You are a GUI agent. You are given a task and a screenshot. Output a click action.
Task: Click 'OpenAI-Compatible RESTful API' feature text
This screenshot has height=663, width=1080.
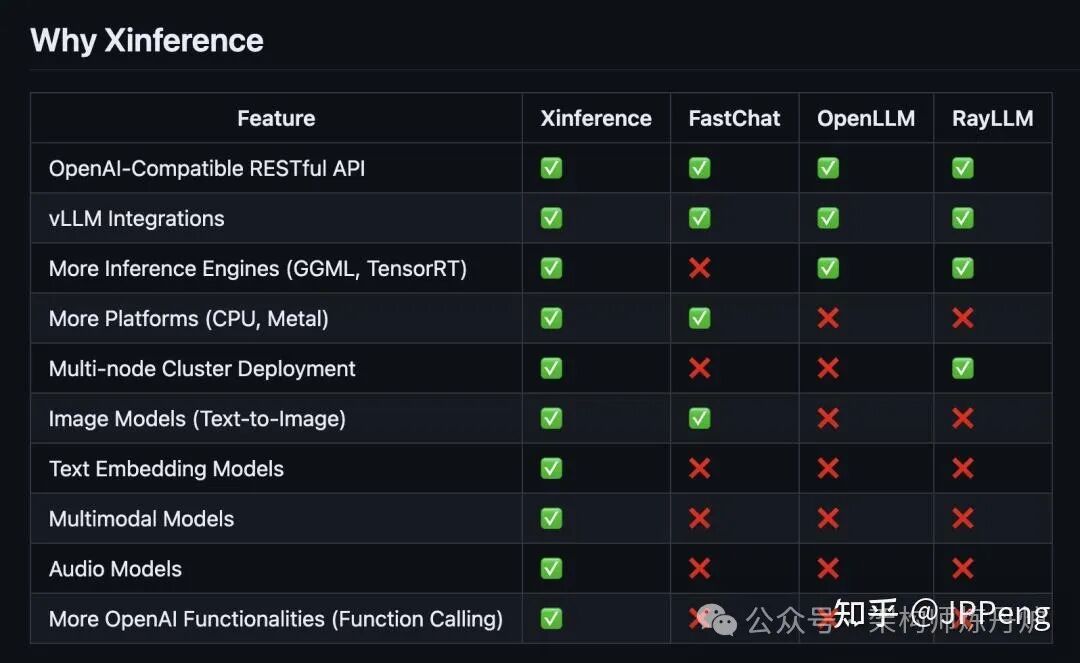207,169
